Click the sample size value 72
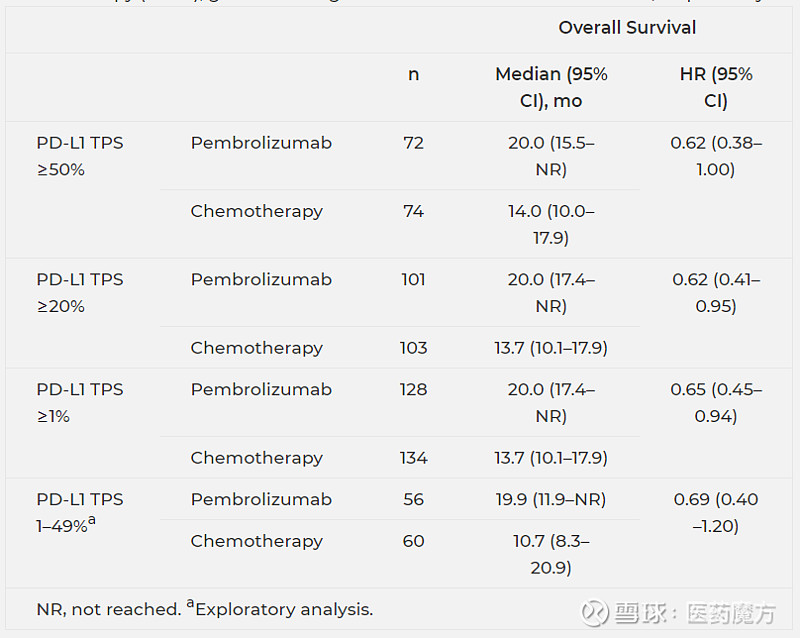Viewport: 800px width, 638px height. click(x=414, y=143)
